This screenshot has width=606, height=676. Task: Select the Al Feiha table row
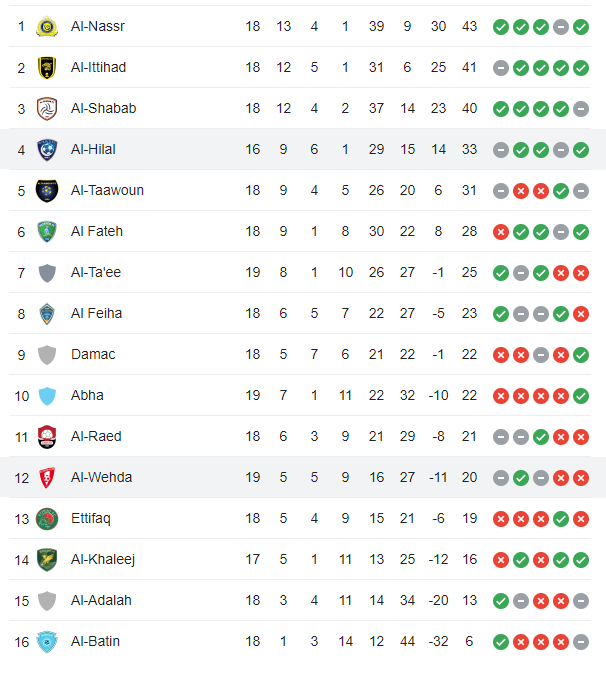[x=300, y=313]
